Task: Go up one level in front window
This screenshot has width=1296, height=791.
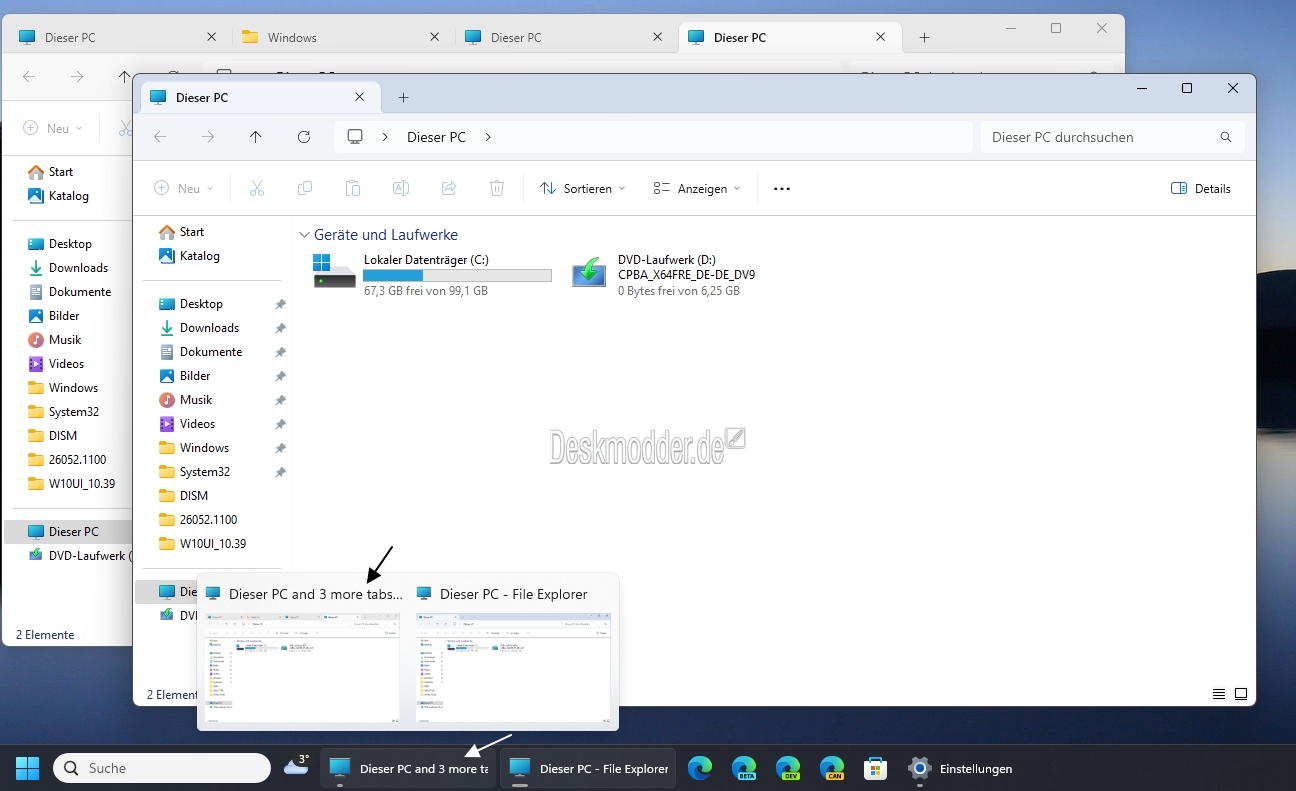Action: 256,137
